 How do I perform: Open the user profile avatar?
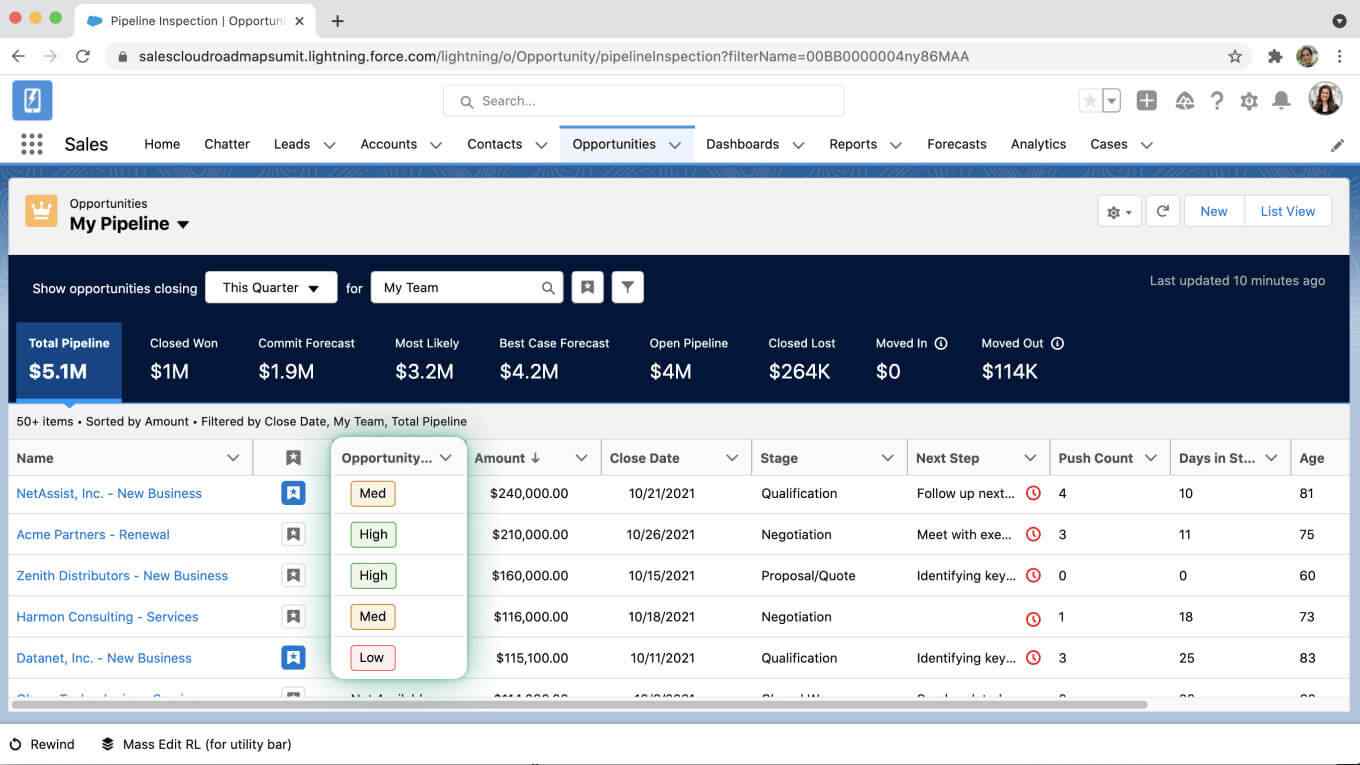point(1325,99)
